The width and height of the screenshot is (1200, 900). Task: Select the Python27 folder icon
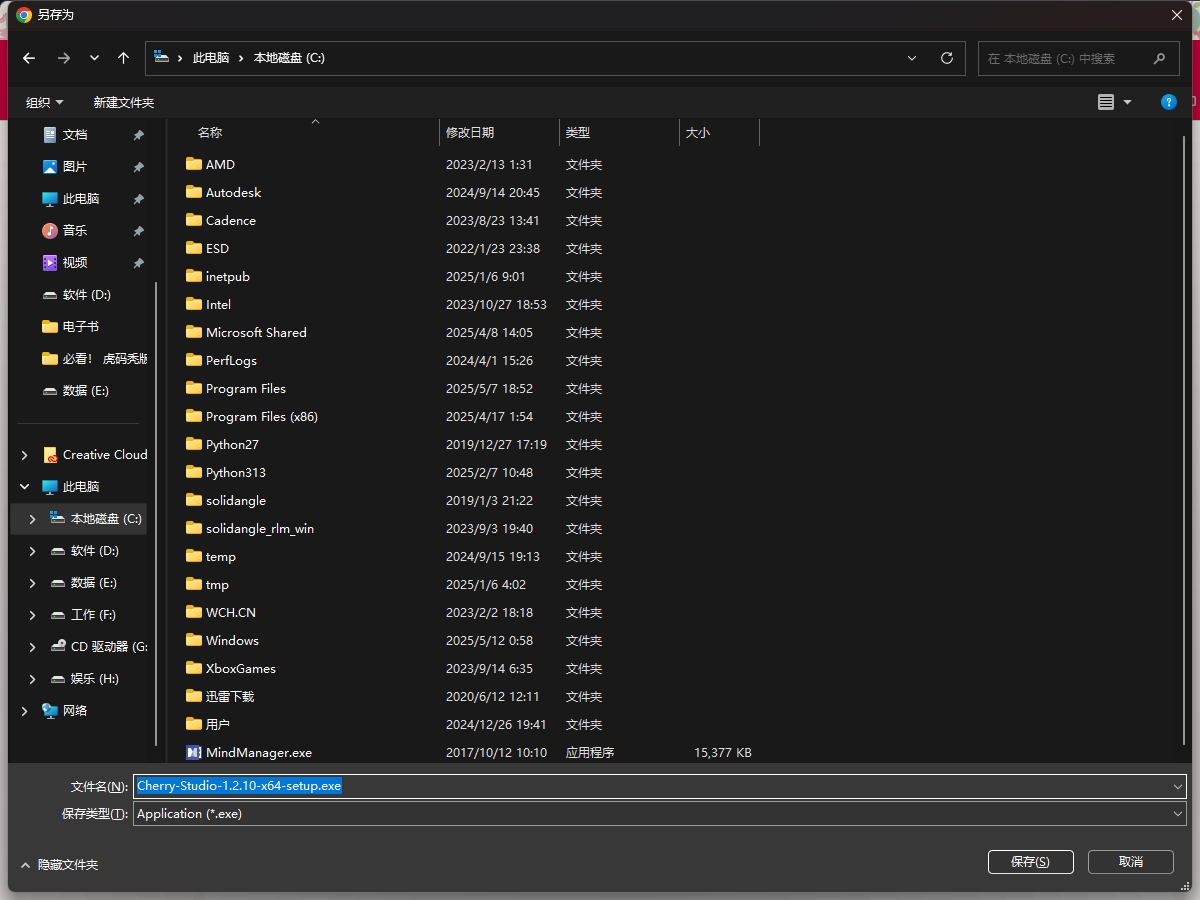pos(194,444)
